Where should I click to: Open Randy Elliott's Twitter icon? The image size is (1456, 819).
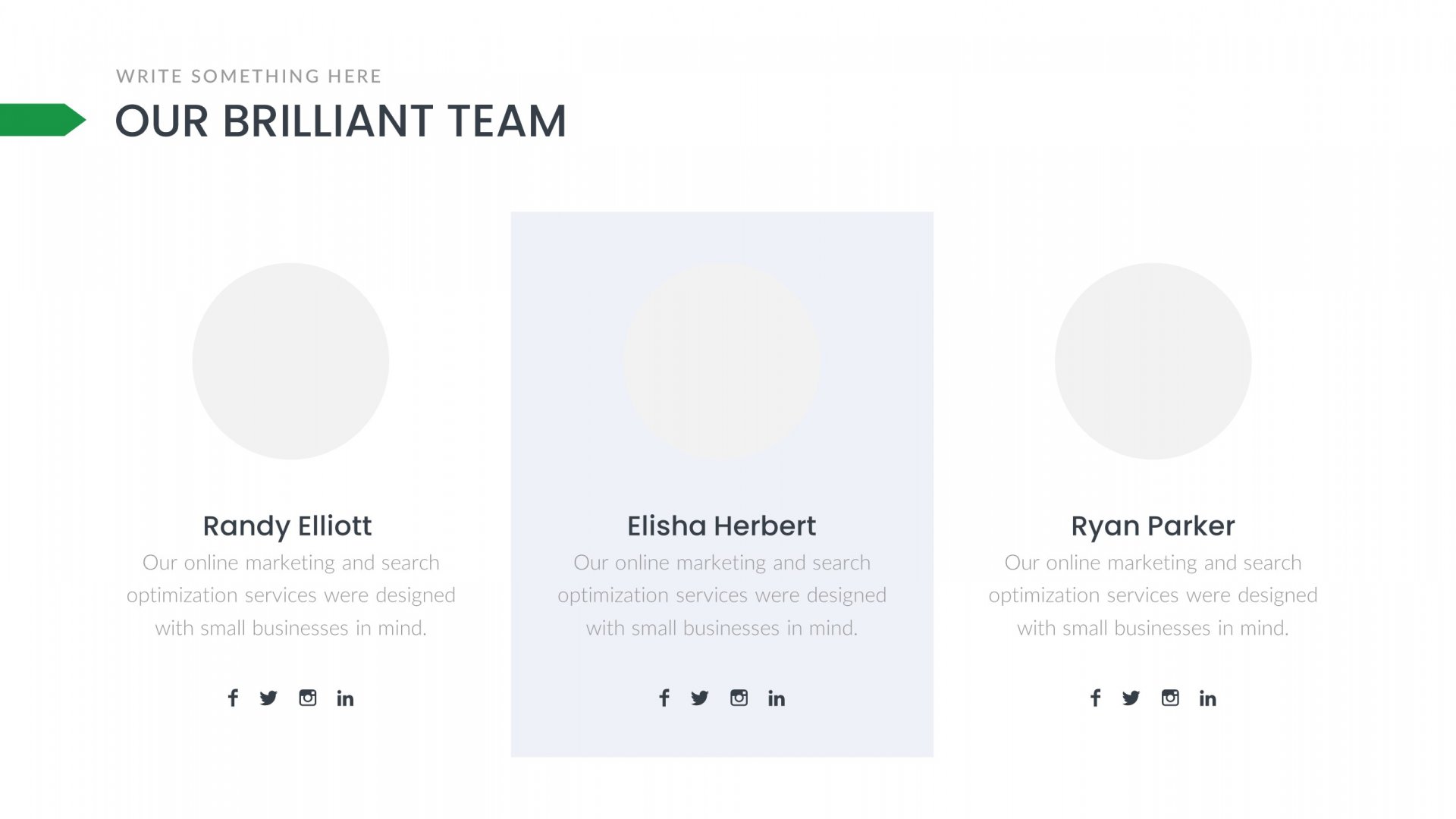pos(268,698)
